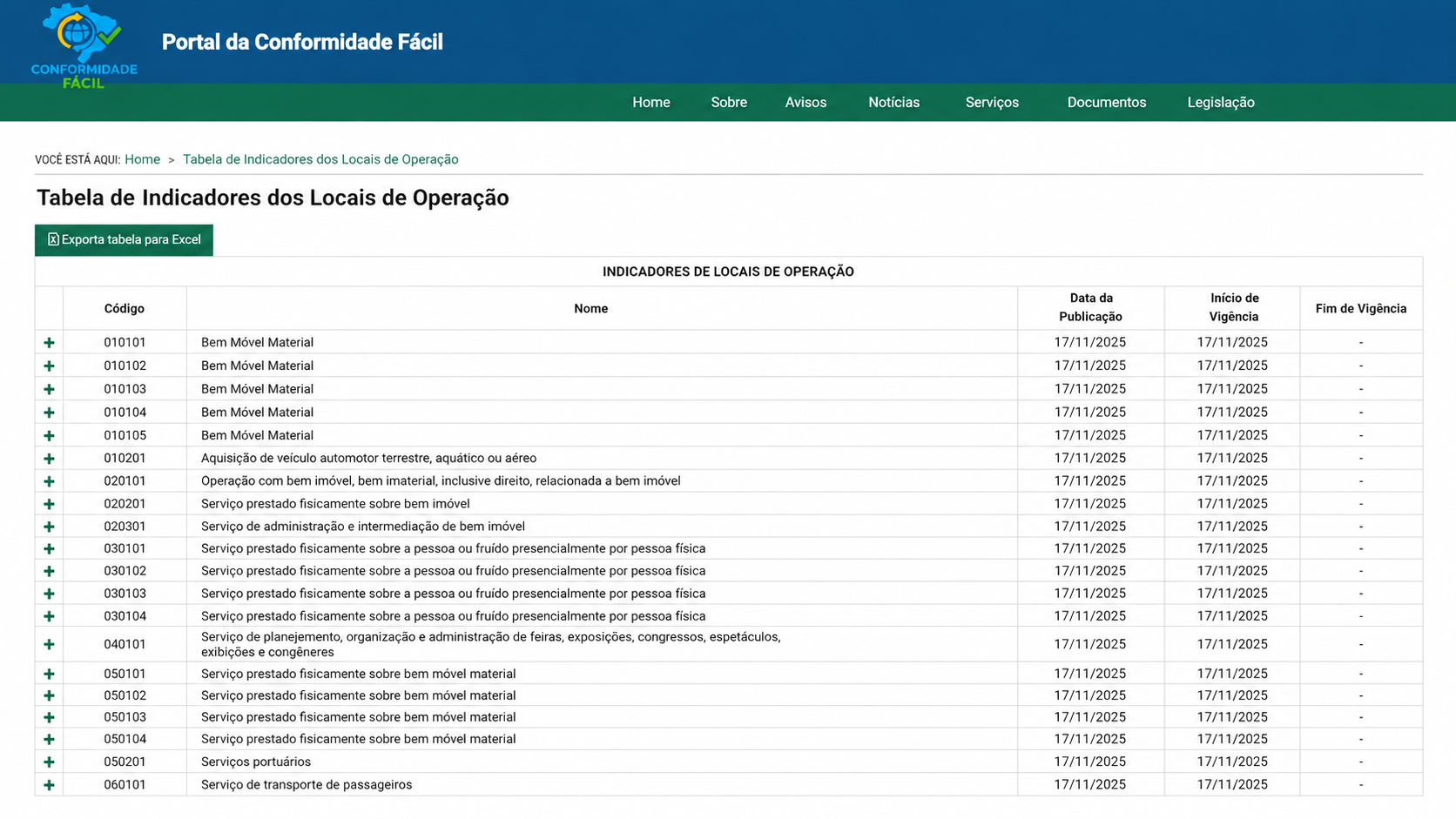Click 'Serviço de transporte de passageiros' name
The width and height of the screenshot is (1456, 819).
(x=307, y=784)
